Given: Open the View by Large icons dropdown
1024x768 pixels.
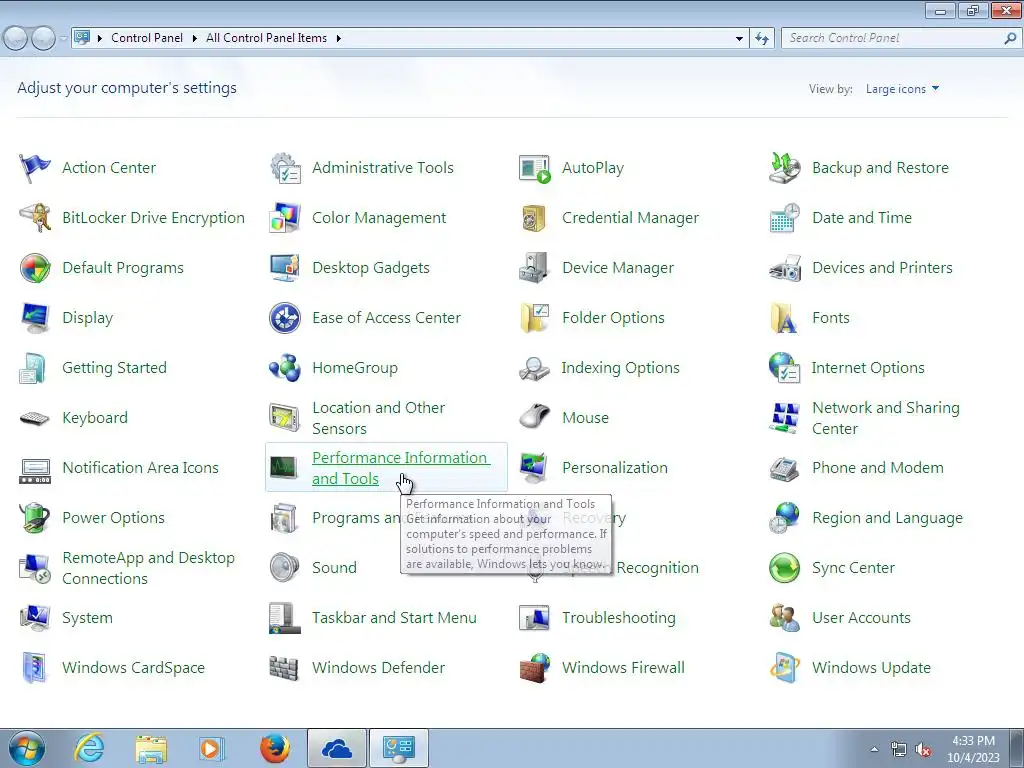Looking at the screenshot, I should pos(903,89).
